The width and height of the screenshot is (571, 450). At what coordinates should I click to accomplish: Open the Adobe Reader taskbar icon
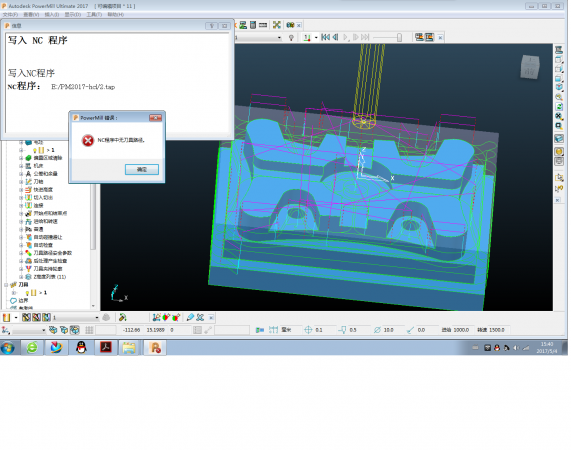106,348
